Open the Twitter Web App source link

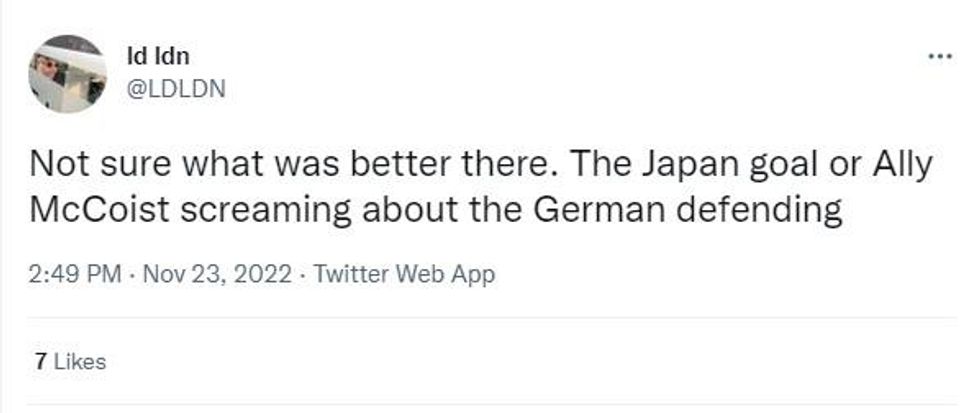(x=404, y=274)
